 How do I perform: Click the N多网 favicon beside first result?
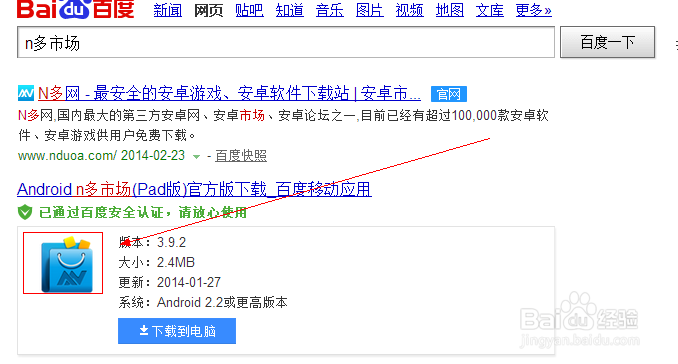coord(26,93)
